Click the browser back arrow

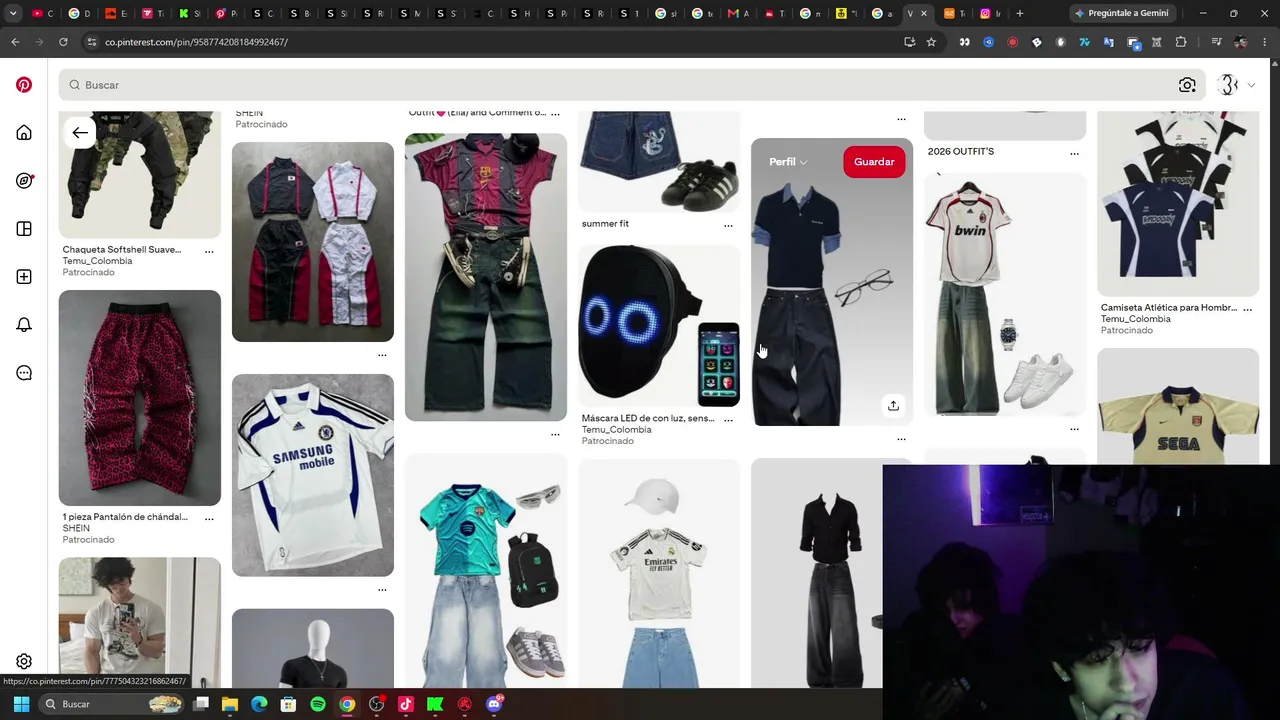coord(15,42)
